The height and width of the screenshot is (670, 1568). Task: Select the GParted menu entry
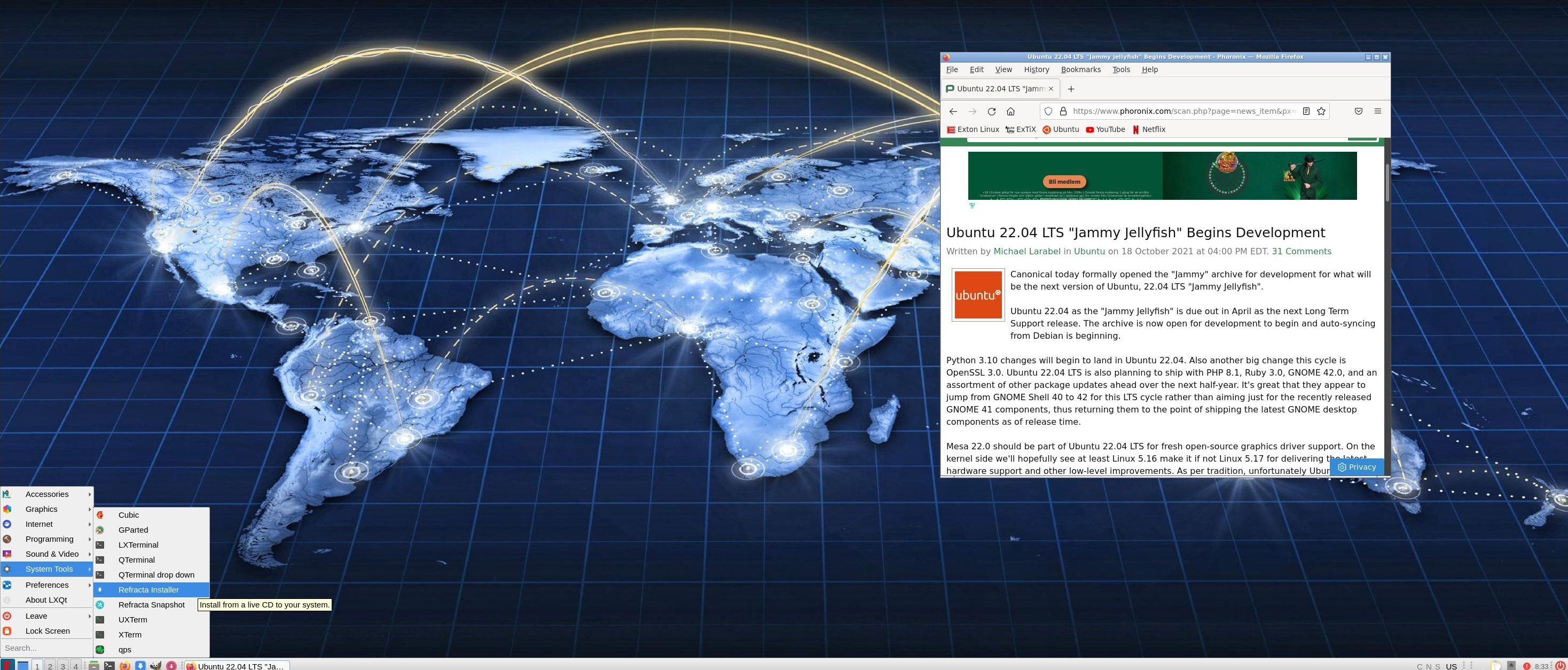tap(134, 530)
